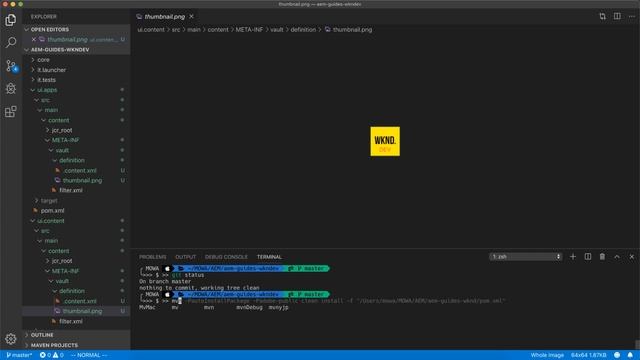Open editor More Actions menu

click(x=631, y=16)
